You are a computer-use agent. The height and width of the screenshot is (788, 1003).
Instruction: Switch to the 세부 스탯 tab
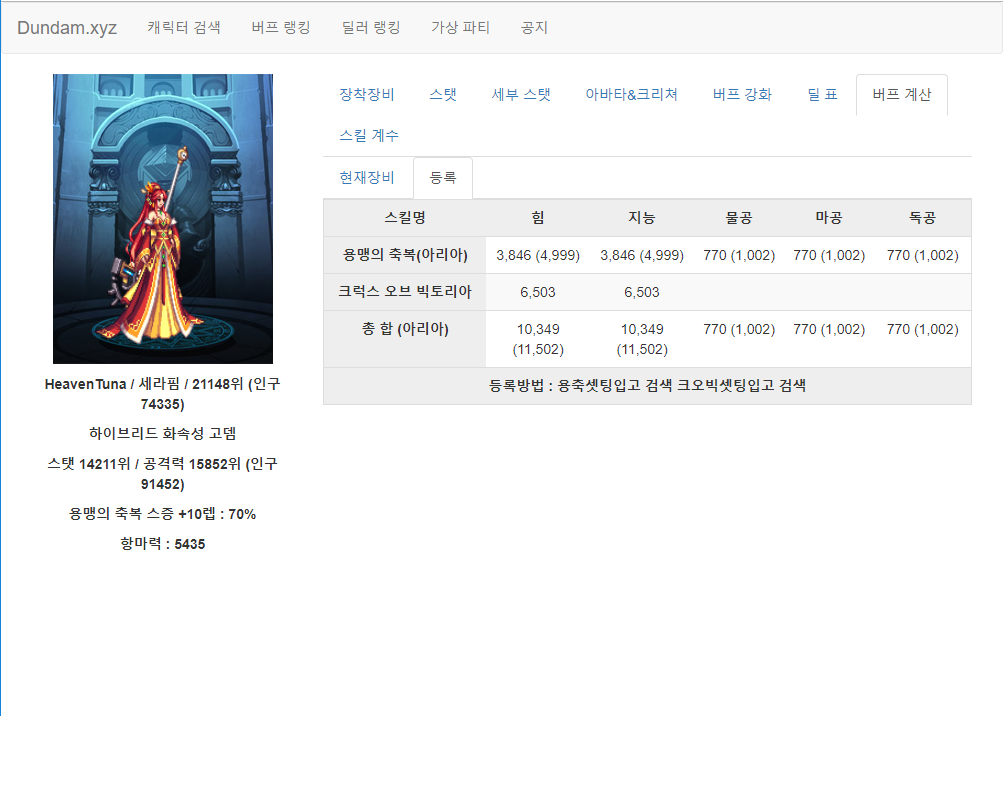[x=521, y=95]
